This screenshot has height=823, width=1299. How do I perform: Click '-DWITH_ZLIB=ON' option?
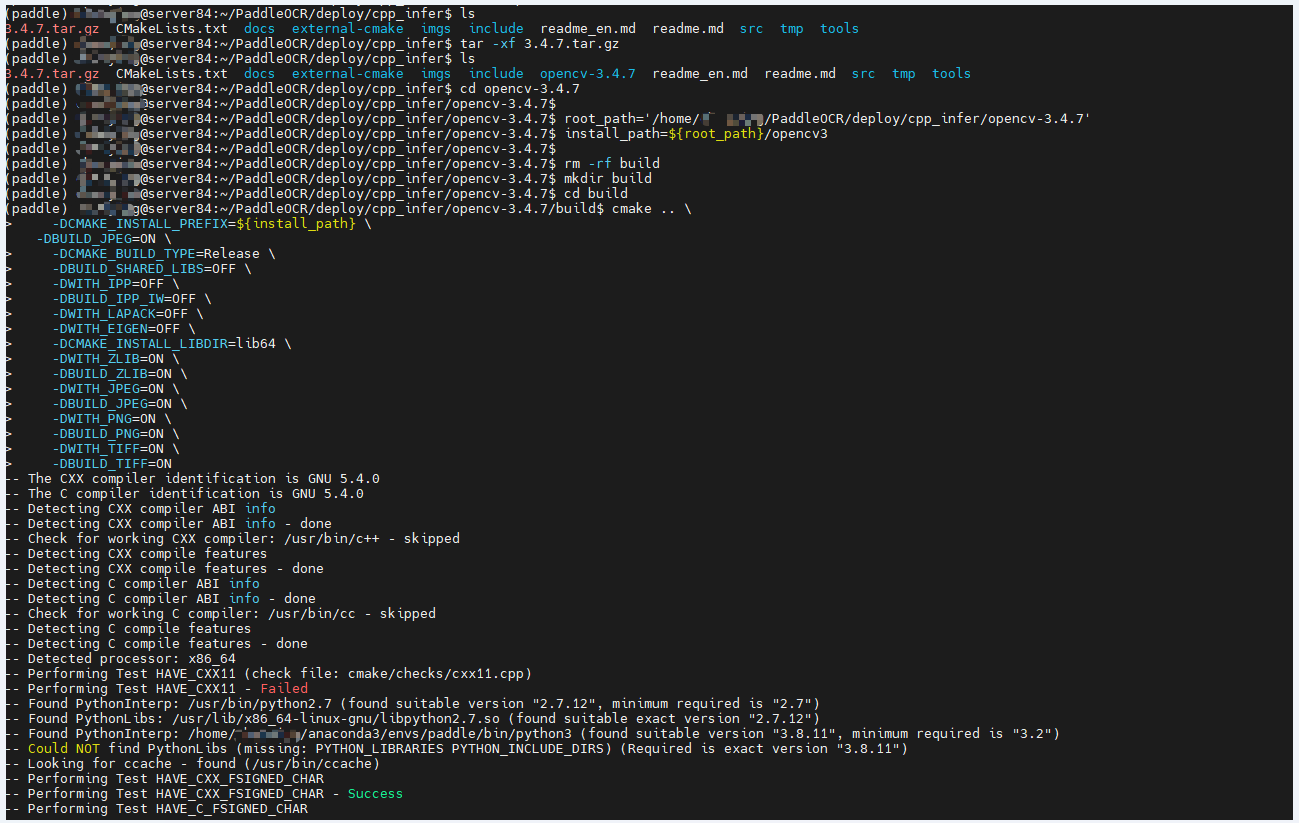pyautogui.click(x=108, y=359)
